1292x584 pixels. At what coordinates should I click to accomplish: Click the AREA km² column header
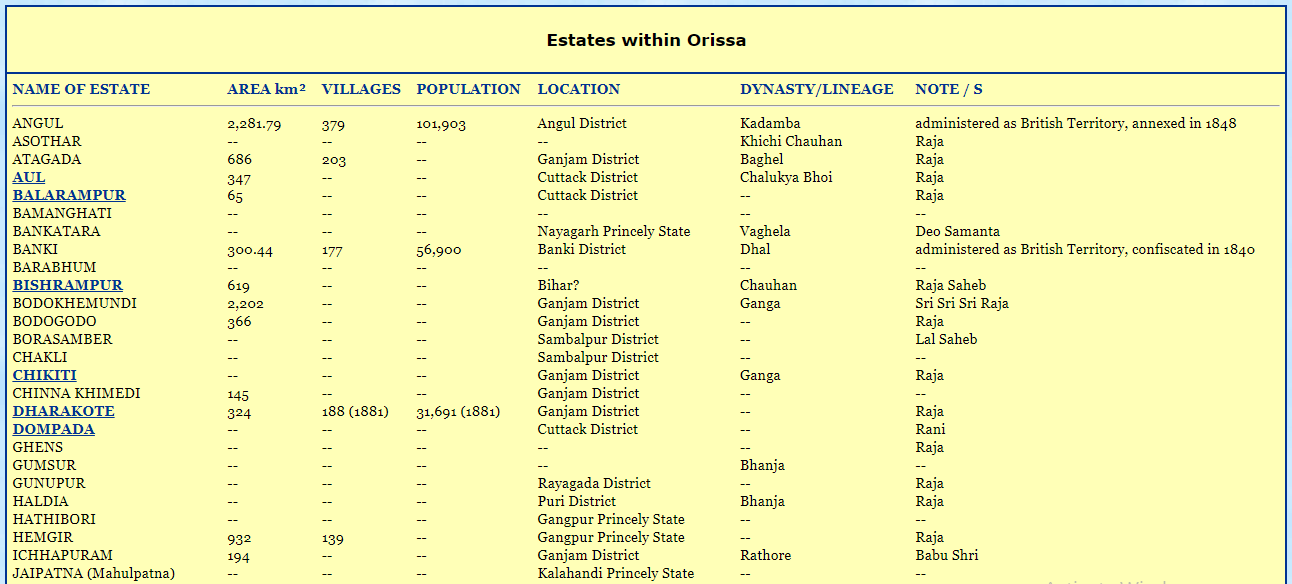tap(266, 89)
